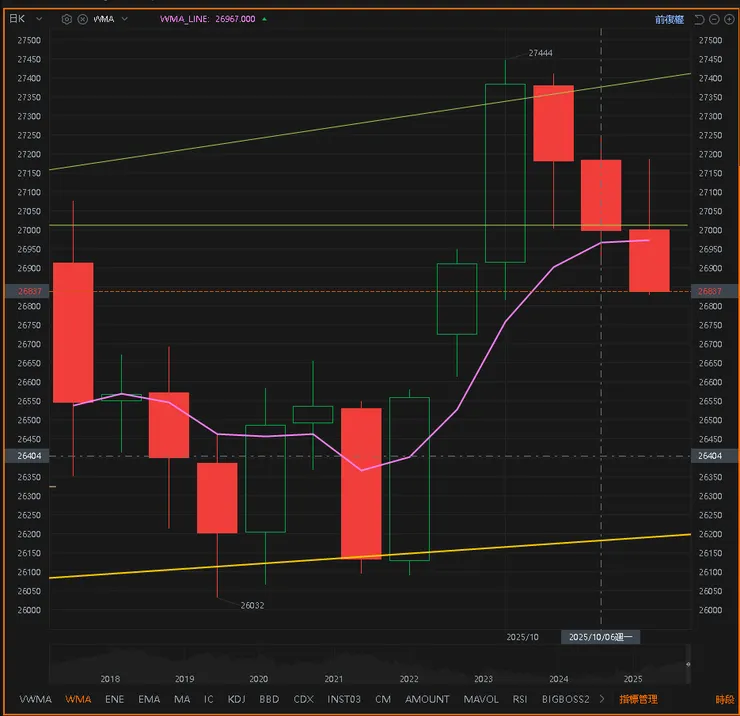Click the 2025/10/06 crosshair date label
This screenshot has width=740, height=716.
tap(600, 637)
